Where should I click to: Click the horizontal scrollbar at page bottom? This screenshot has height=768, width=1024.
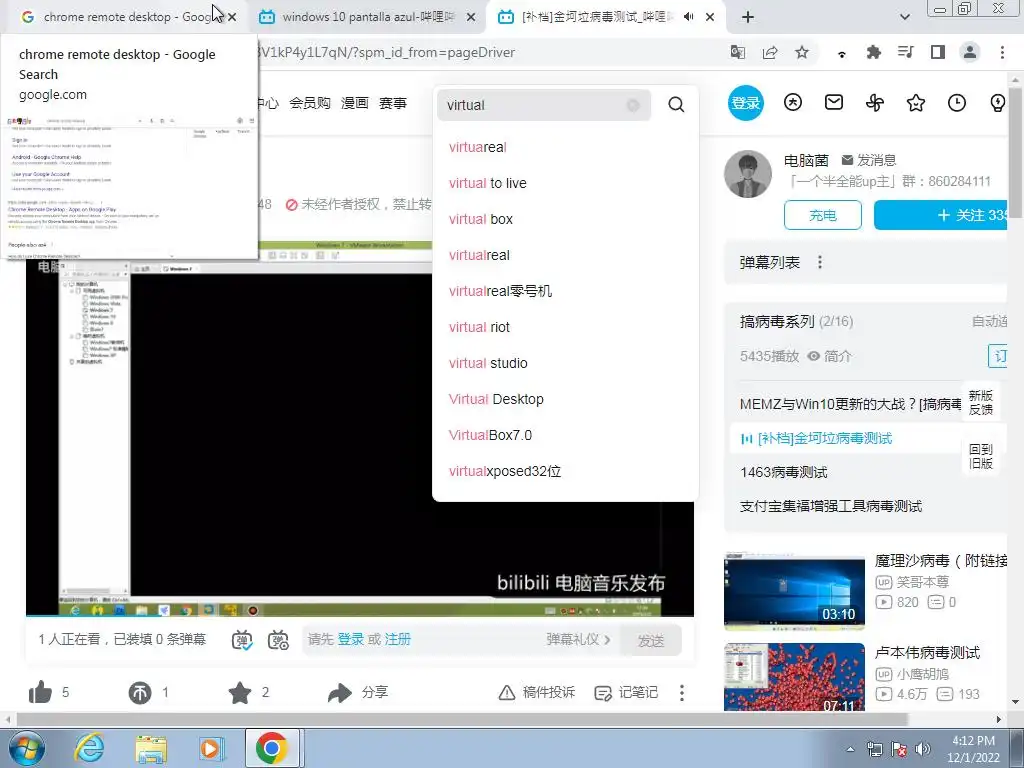point(461,719)
